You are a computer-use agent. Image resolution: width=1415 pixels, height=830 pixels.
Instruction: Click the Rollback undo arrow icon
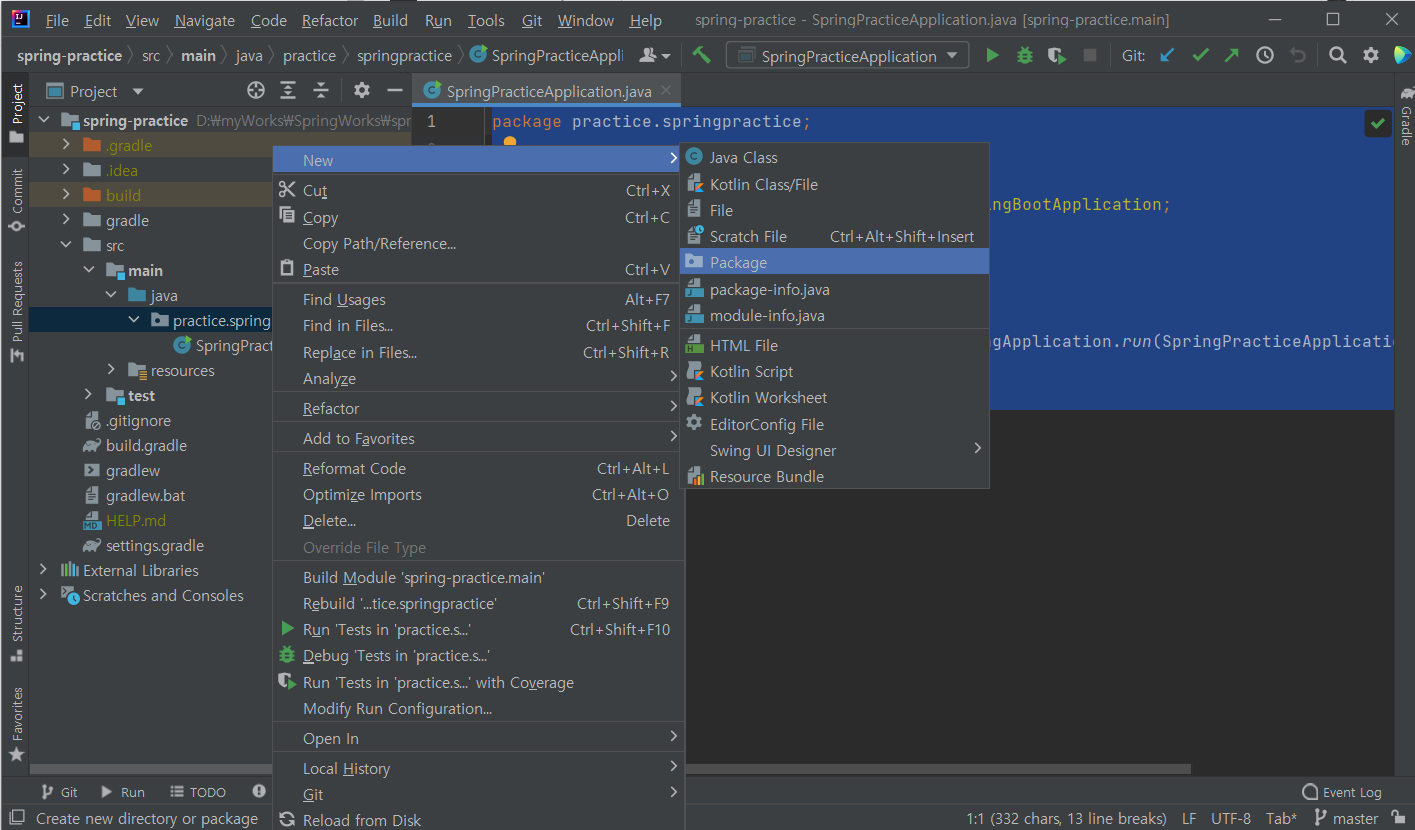coord(1298,56)
